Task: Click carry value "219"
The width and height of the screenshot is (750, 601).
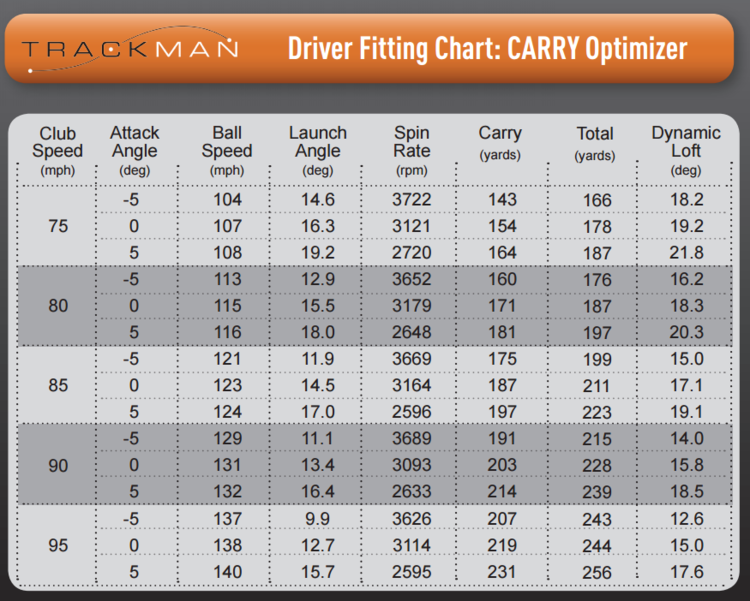Action: point(502,545)
